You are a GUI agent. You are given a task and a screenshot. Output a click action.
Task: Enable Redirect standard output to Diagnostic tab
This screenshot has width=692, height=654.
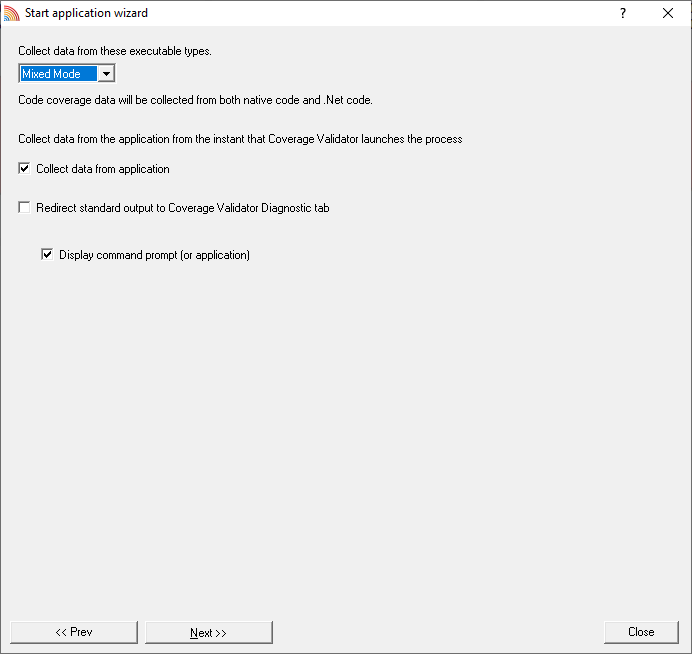[x=24, y=207]
